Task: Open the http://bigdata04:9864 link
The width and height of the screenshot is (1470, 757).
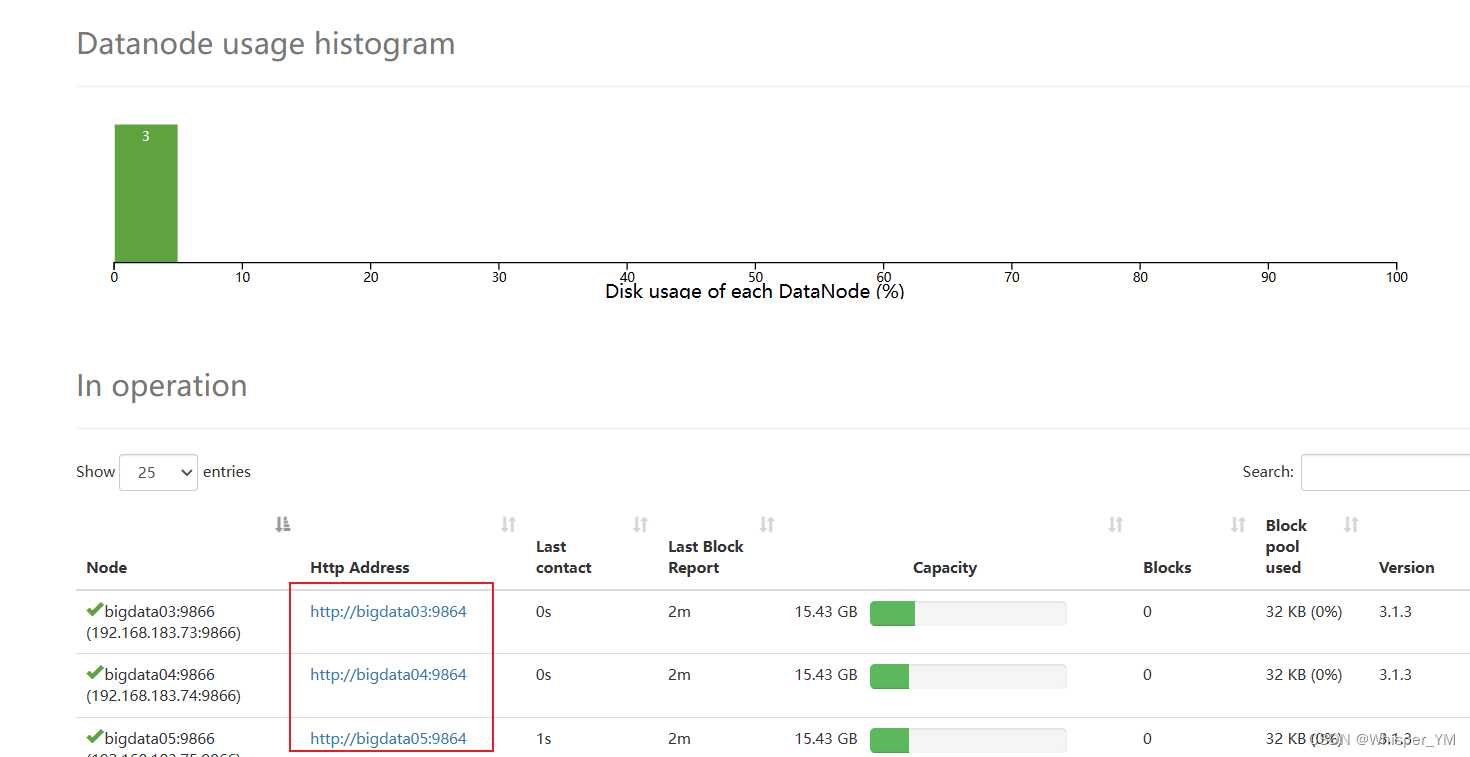Action: (x=388, y=674)
